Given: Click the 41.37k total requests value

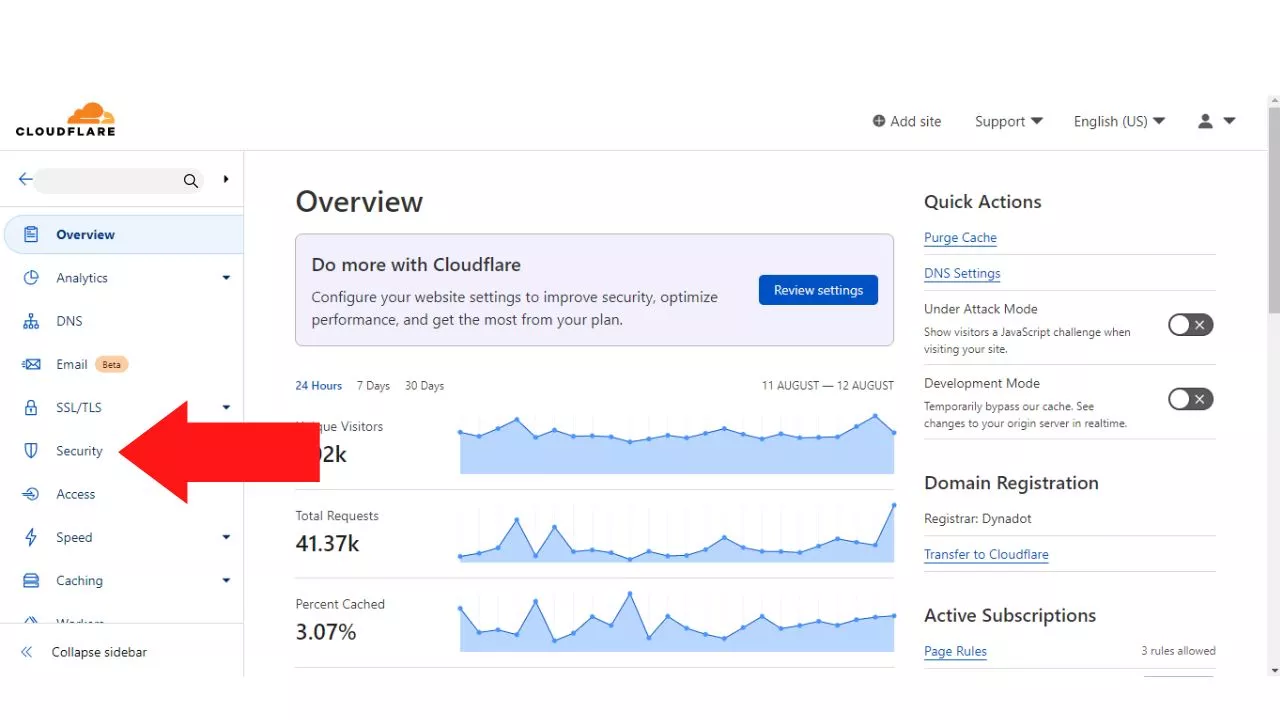Looking at the screenshot, I should pos(327,544).
